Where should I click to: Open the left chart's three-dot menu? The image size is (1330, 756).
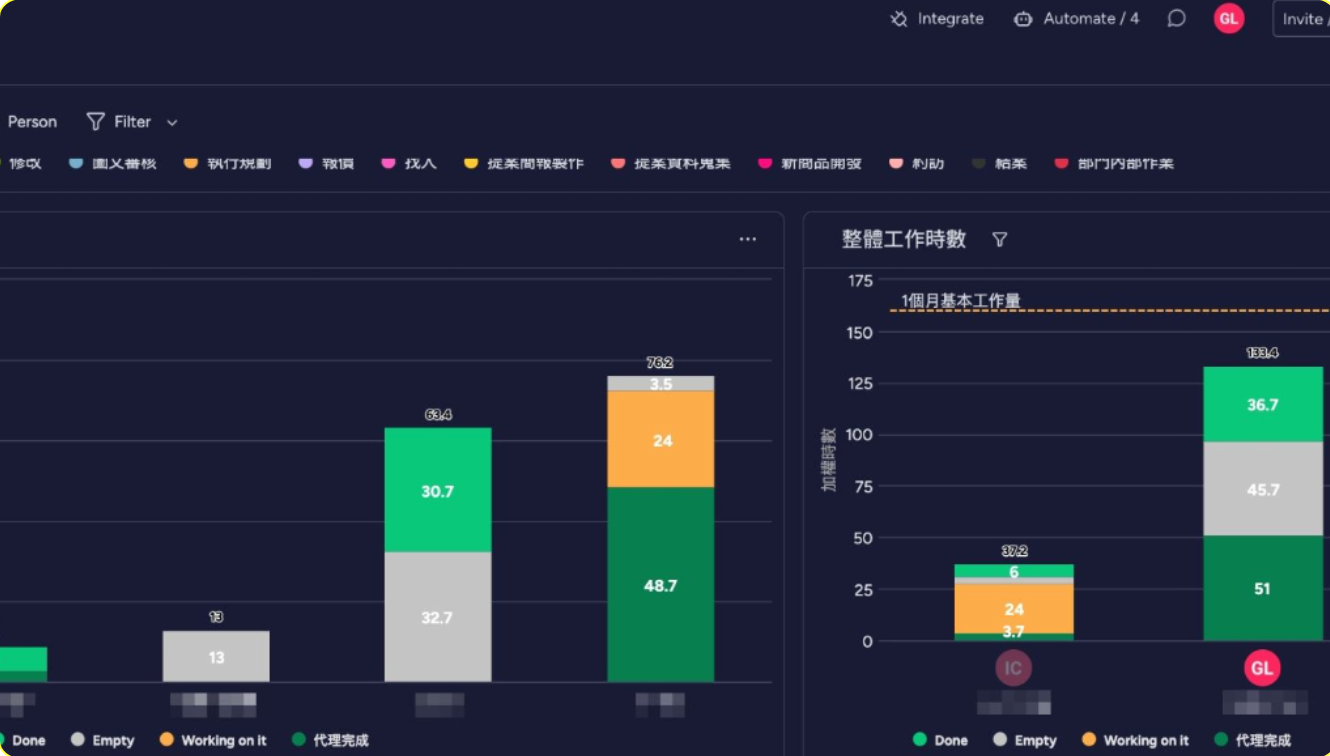[748, 239]
